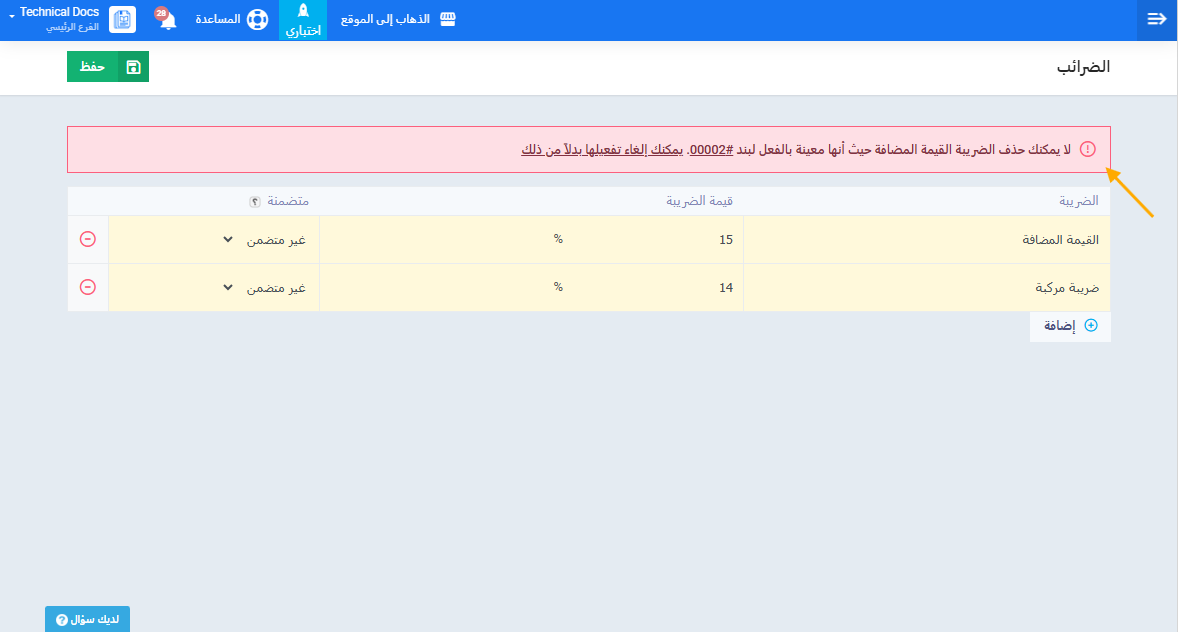Click the قيمة الضريبة column header

(699, 201)
